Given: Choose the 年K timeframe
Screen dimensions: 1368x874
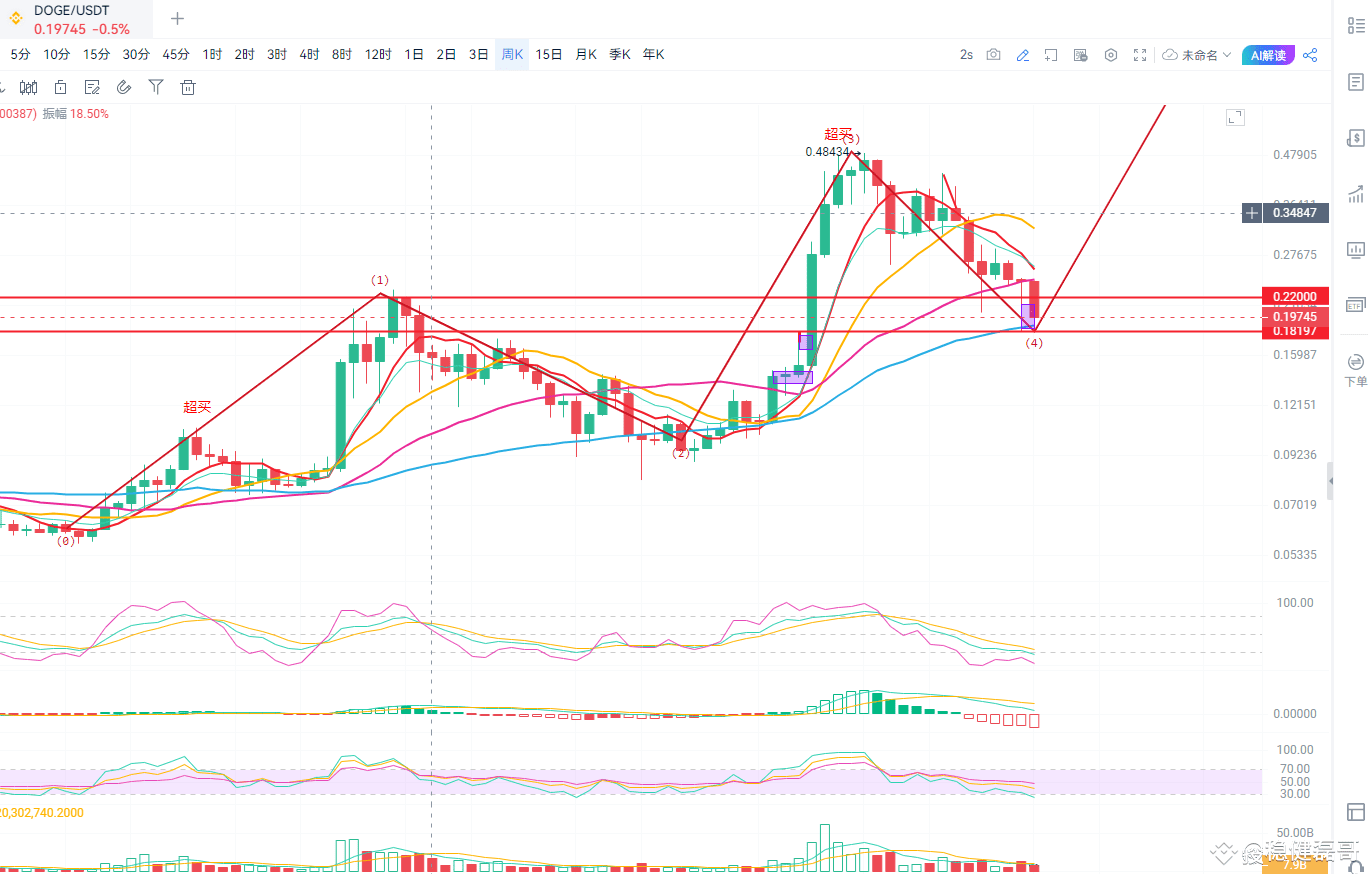Looking at the screenshot, I should 654,55.
